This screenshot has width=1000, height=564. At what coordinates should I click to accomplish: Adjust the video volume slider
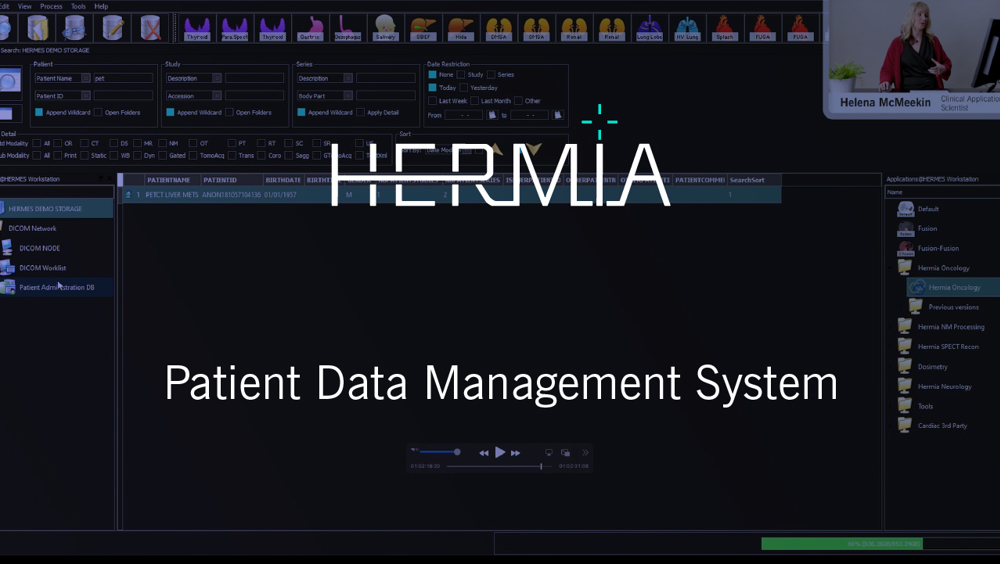coord(442,452)
